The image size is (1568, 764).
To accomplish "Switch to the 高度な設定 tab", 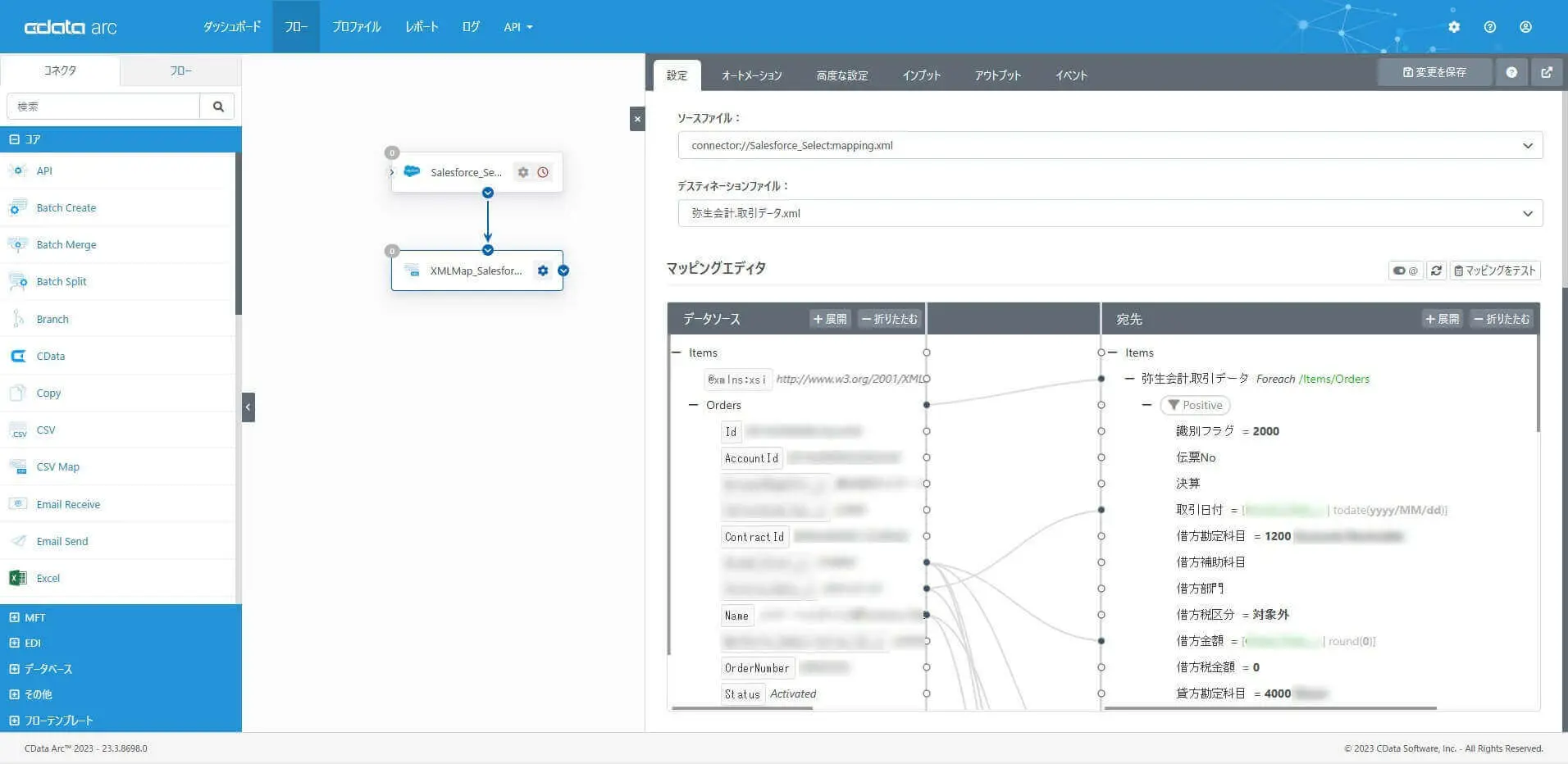I will click(842, 75).
